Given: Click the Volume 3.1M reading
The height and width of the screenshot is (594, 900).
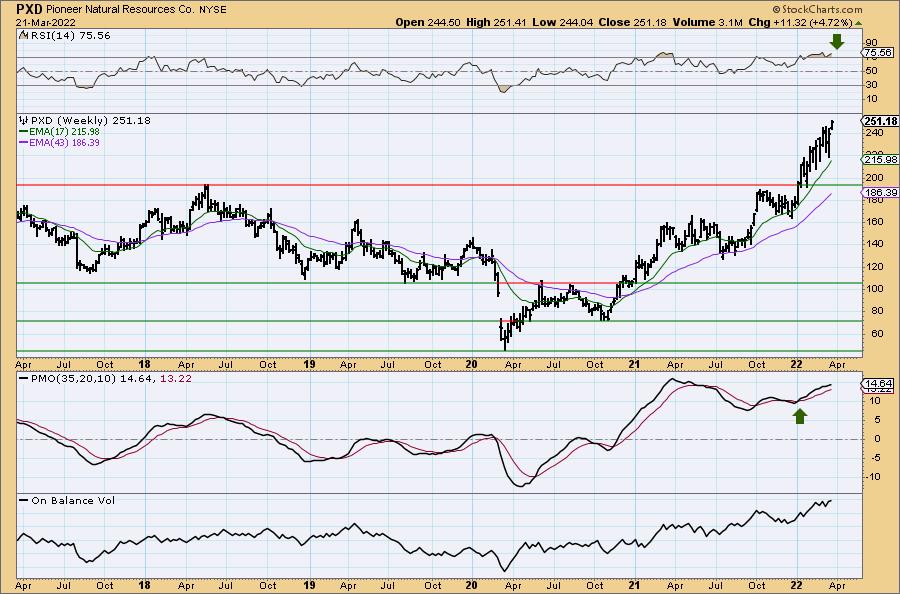Looking at the screenshot, I should click(x=708, y=22).
